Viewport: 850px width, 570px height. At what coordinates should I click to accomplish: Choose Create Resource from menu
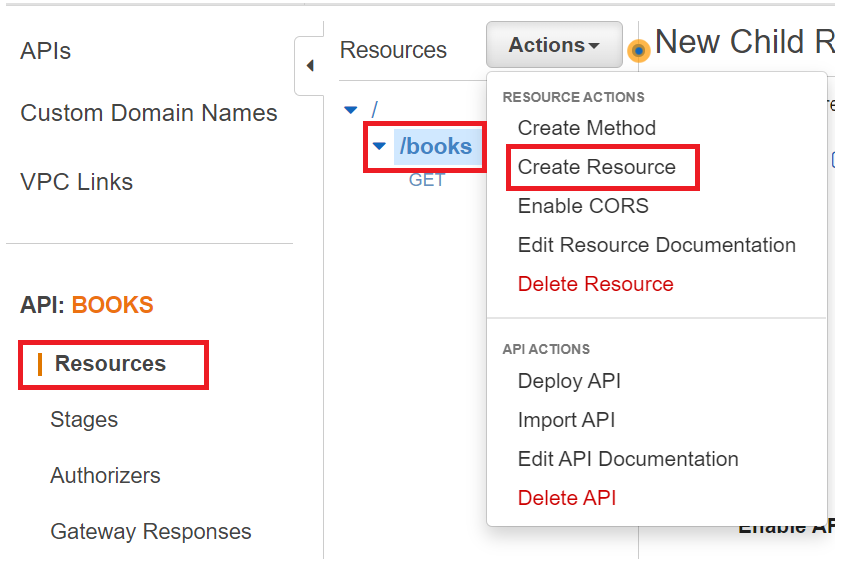click(597, 167)
